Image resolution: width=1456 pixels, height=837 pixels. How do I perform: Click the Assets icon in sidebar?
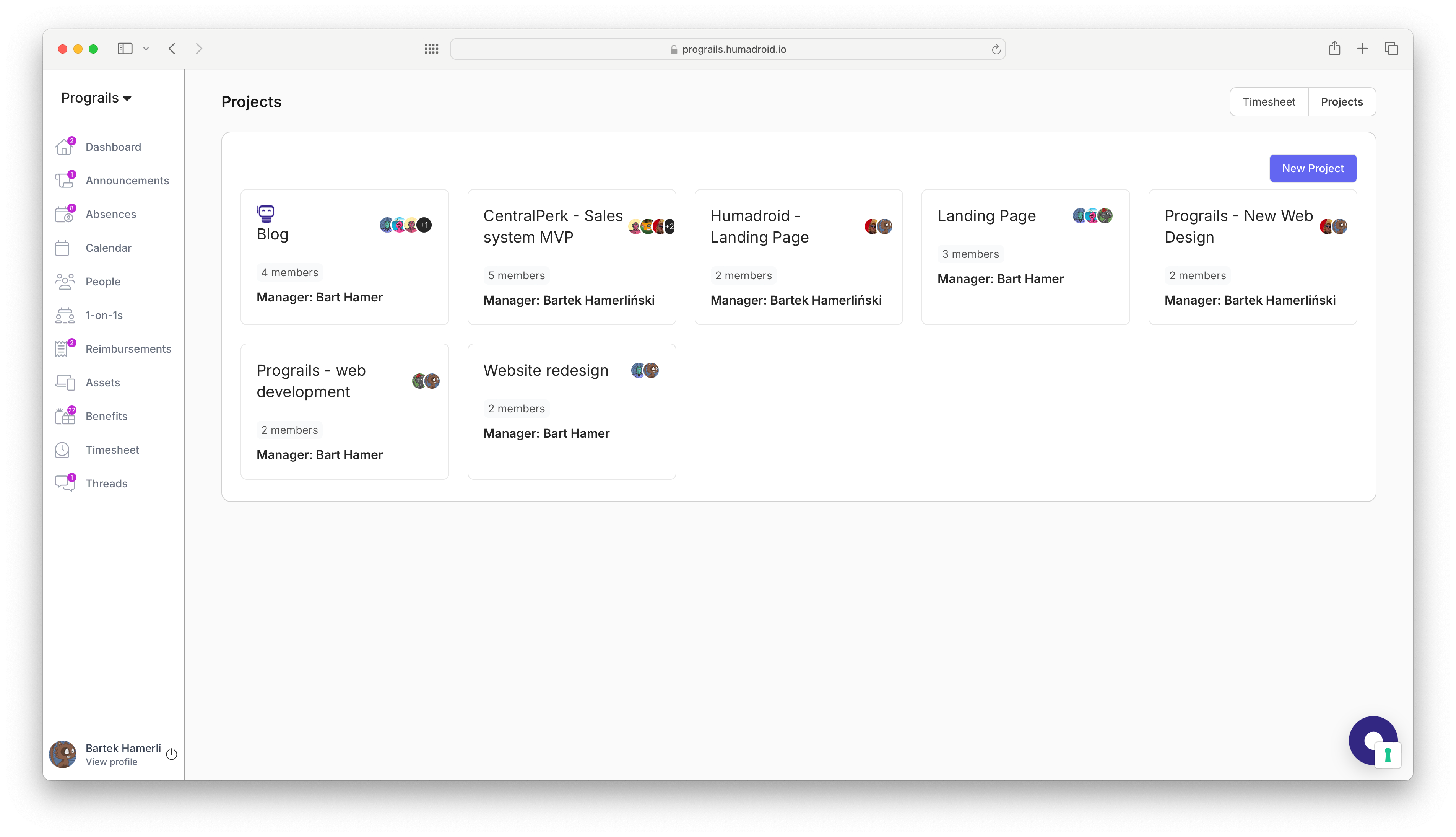(65, 382)
